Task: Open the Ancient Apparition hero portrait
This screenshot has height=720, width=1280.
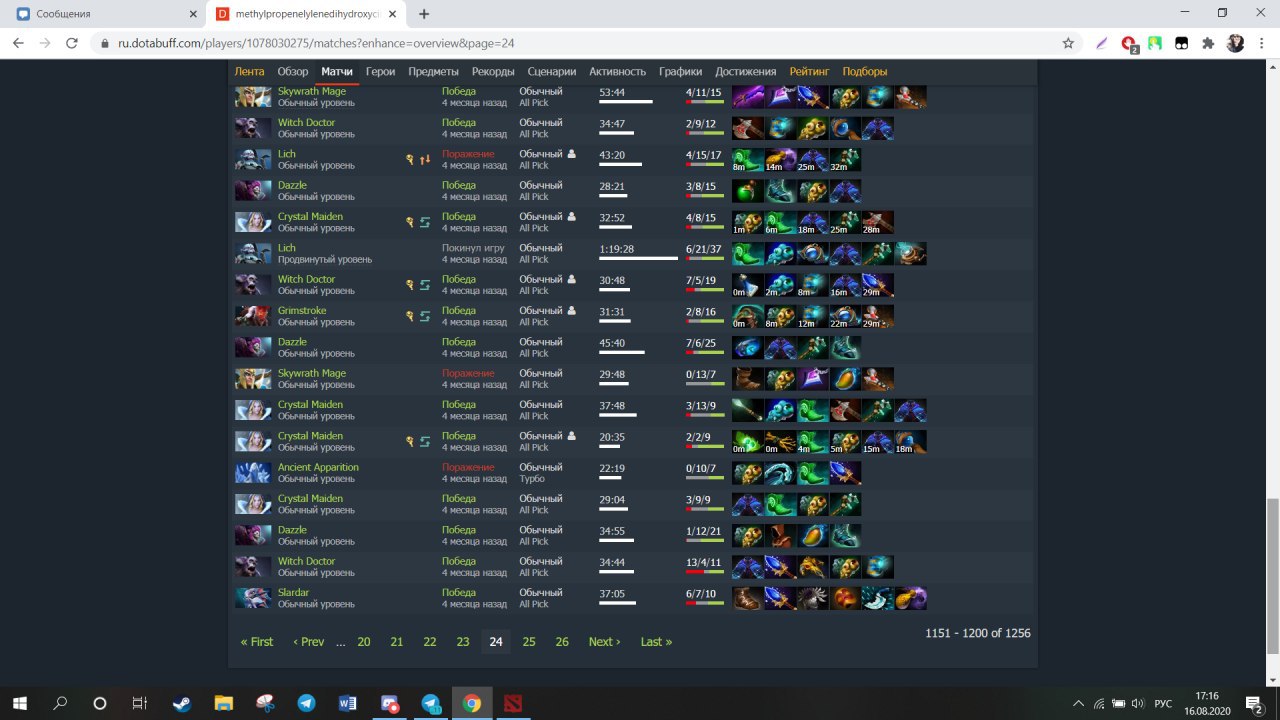Action: 253,473
